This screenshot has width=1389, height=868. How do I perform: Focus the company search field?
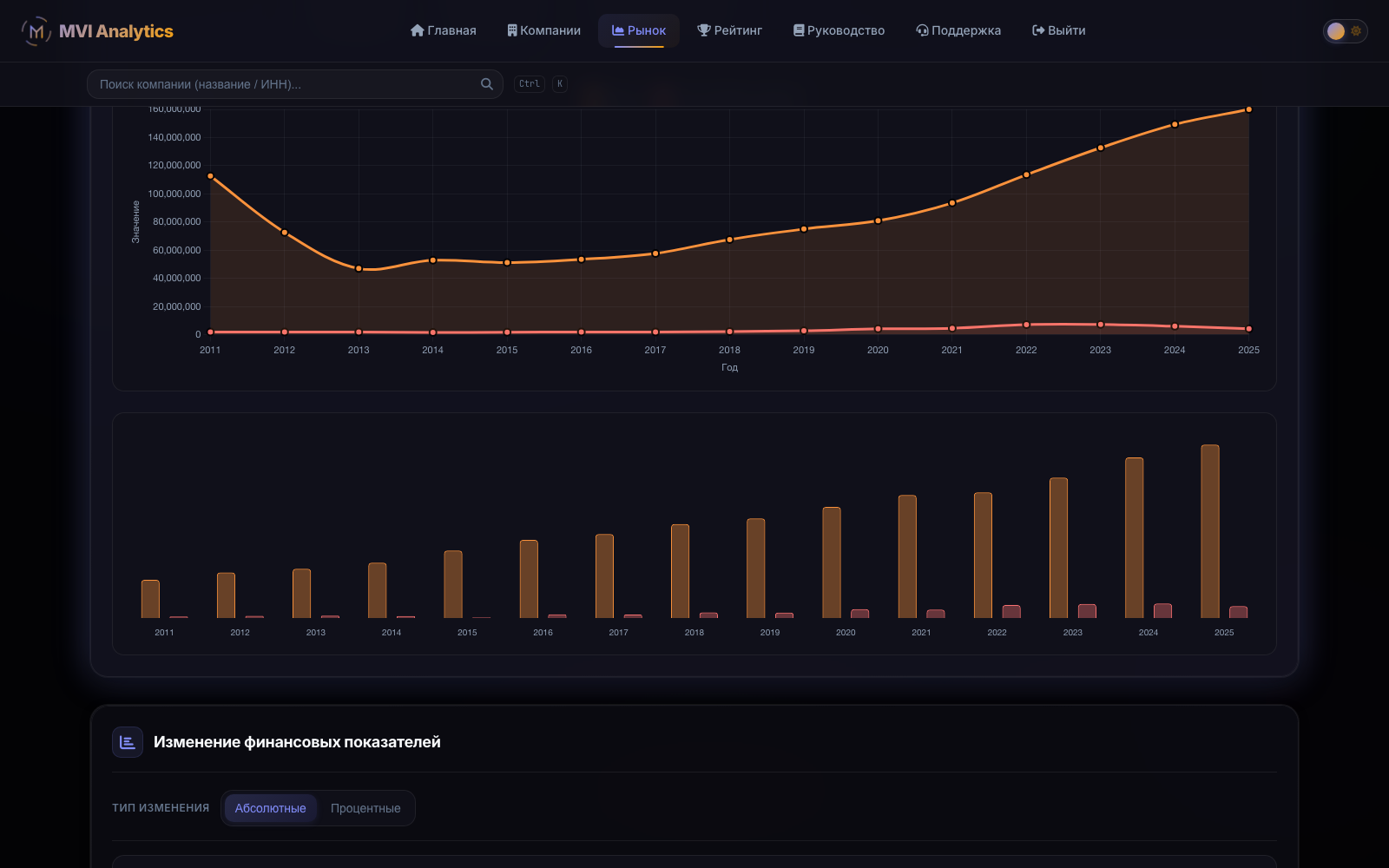click(295, 84)
